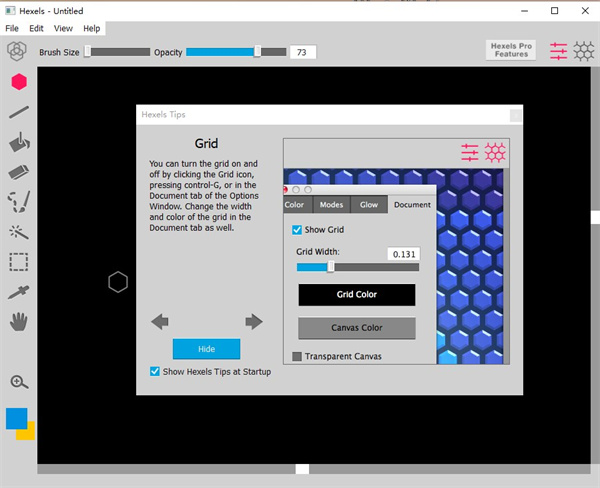Viewport: 600px width, 488px height.
Task: Select the Eyedropper tool
Action: click(18, 292)
